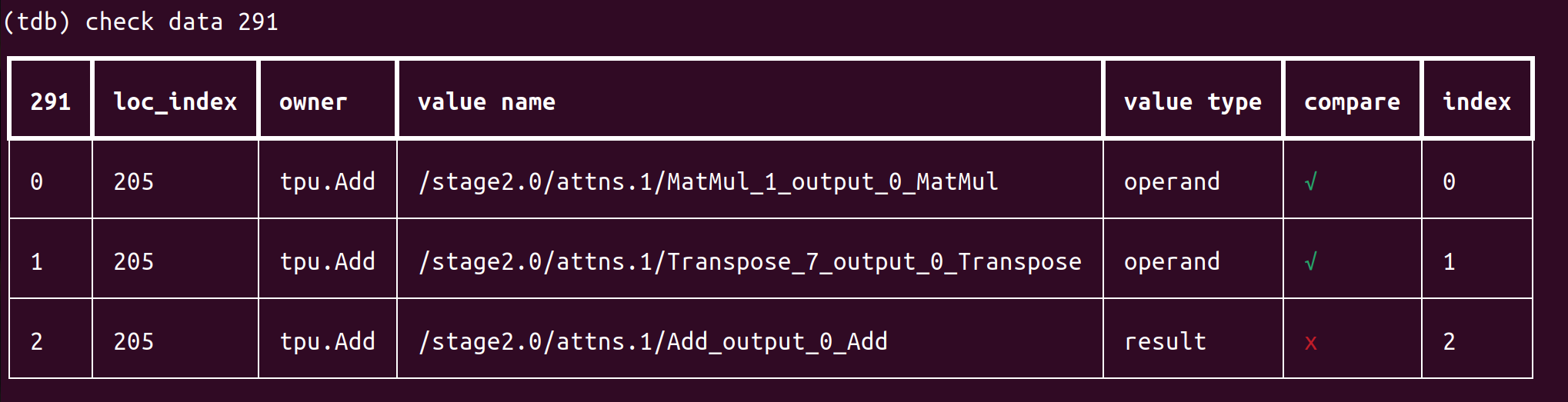The width and height of the screenshot is (1568, 402).
Task: Click loc_index 205 in the last row
Action: [x=134, y=342]
